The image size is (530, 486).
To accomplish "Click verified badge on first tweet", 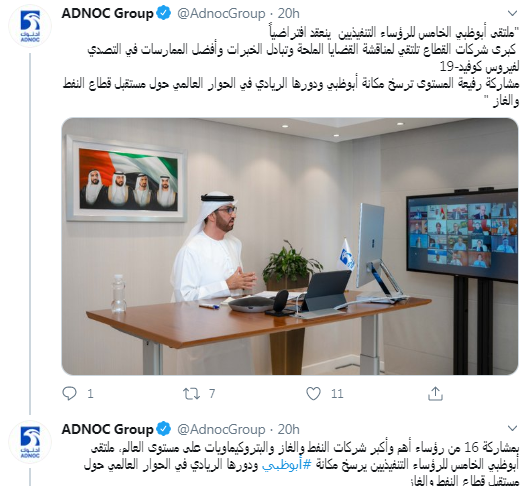I will click(165, 14).
